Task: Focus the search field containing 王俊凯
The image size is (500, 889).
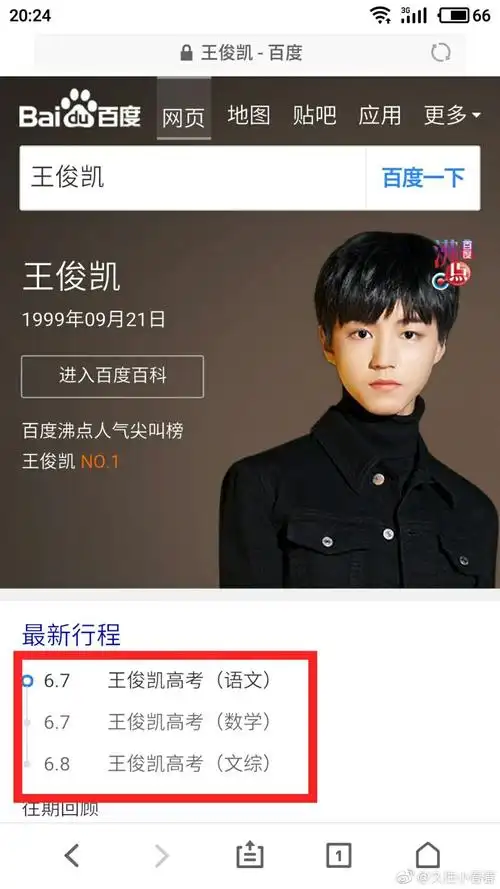Action: click(193, 178)
